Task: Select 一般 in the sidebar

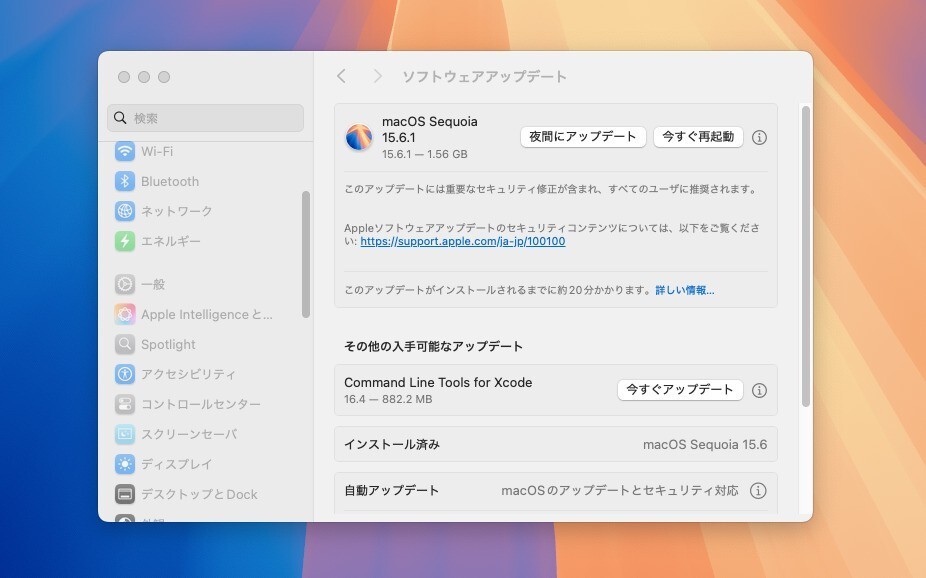Action: click(x=153, y=284)
